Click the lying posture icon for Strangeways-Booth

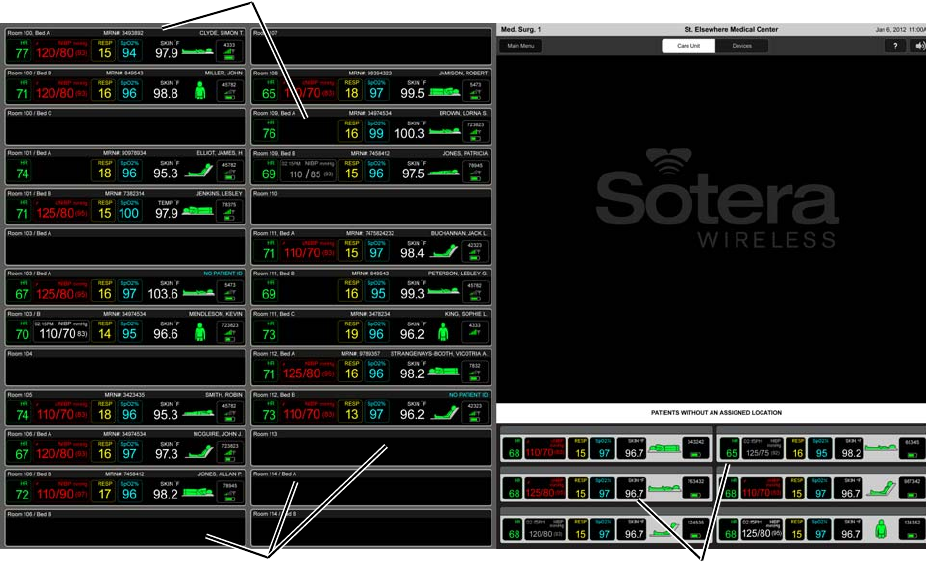[x=444, y=372]
